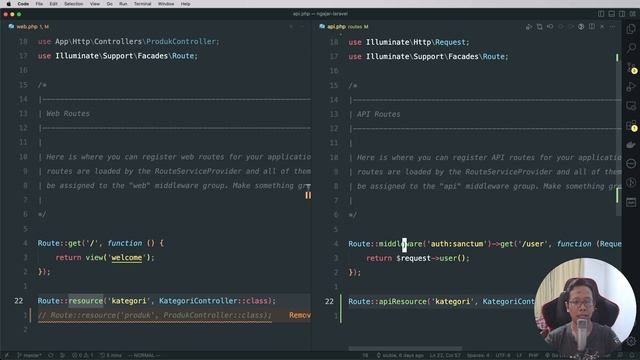Open the Selection menu
Screen dimensions: 640x360
[x=73, y=4]
